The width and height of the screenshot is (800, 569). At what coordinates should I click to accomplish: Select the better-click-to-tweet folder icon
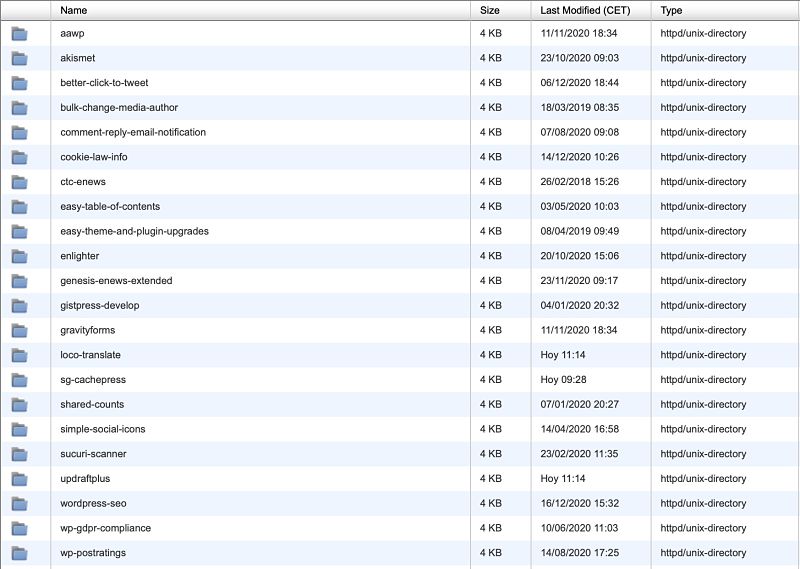click(19, 83)
